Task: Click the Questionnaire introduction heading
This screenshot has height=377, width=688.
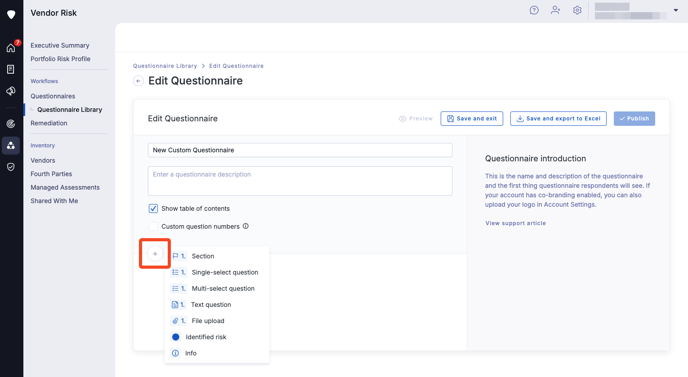Action: (535, 158)
